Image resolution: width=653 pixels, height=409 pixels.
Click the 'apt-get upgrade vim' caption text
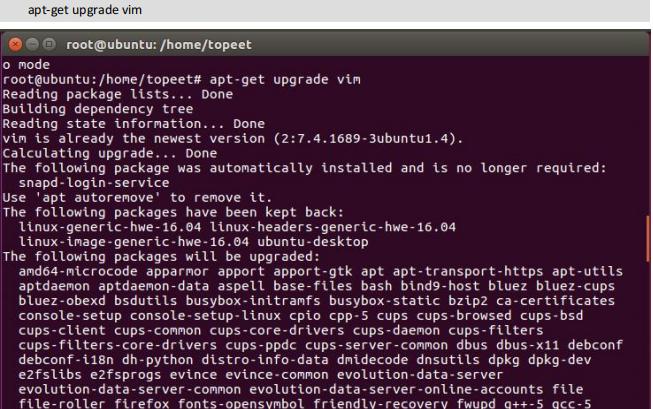85,10
